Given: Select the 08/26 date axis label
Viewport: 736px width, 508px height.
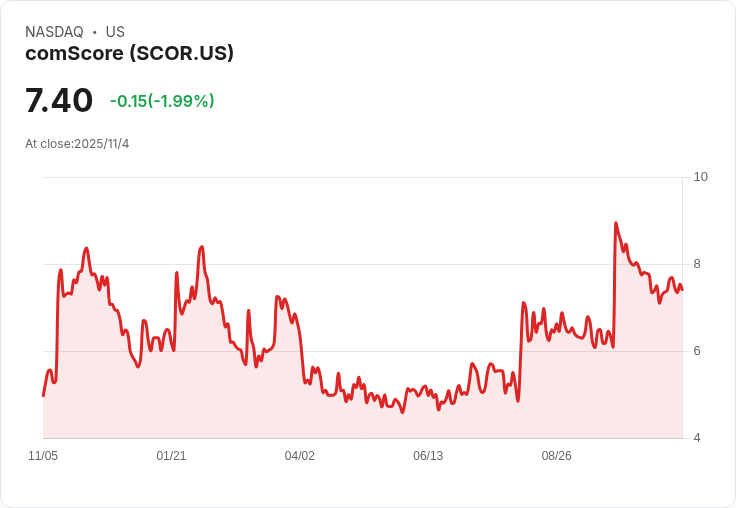Looking at the screenshot, I should pyautogui.click(x=556, y=455).
